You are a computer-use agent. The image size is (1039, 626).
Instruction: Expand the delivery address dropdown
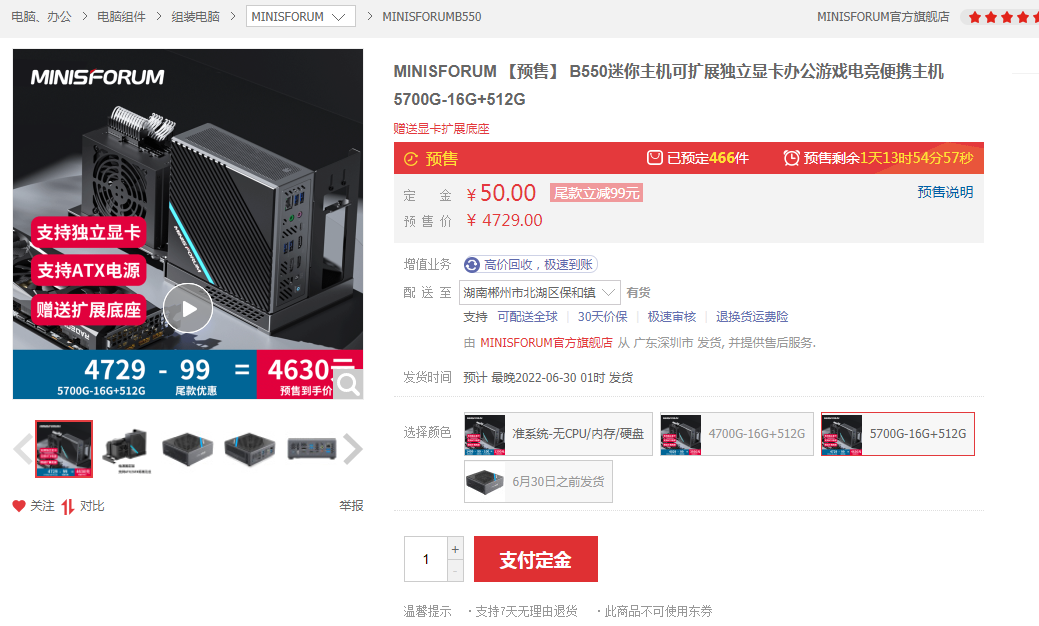pyautogui.click(x=539, y=293)
